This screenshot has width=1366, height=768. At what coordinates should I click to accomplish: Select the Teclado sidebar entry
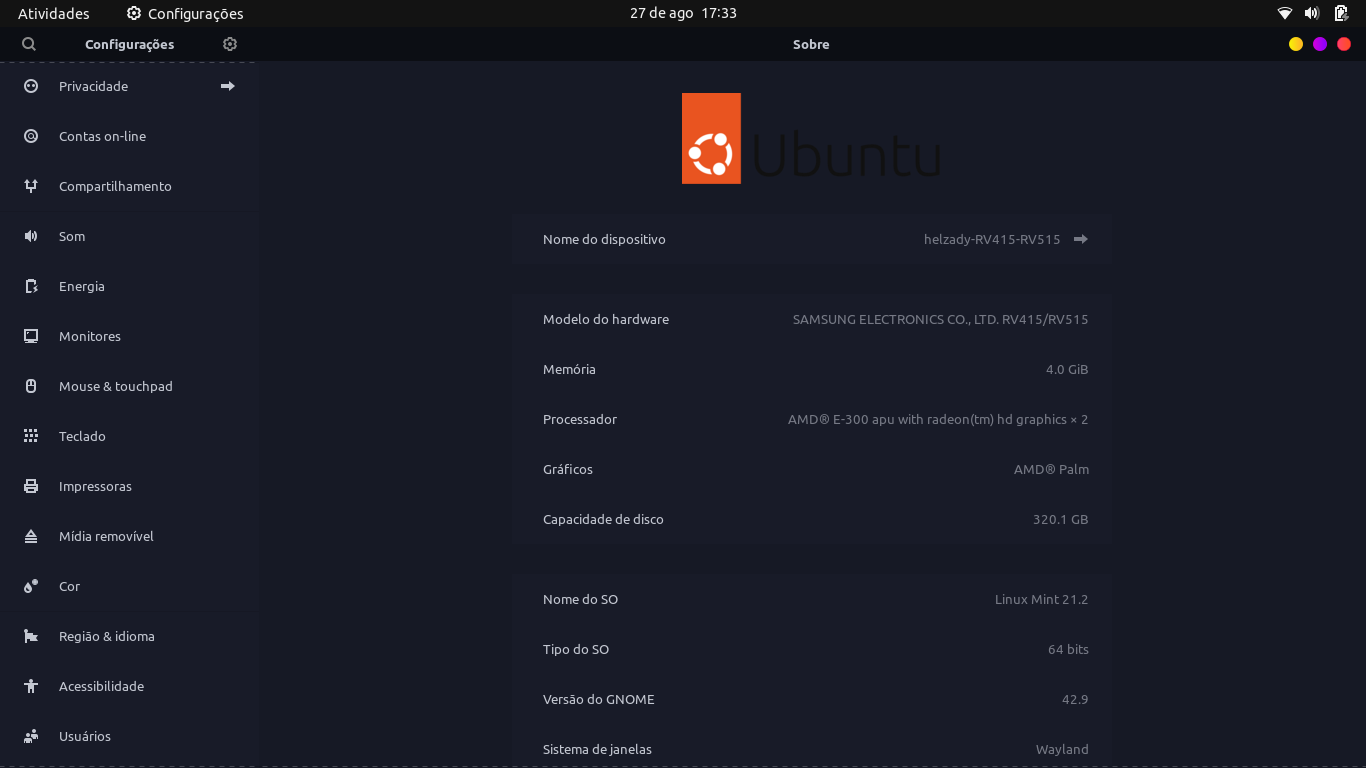coord(129,436)
